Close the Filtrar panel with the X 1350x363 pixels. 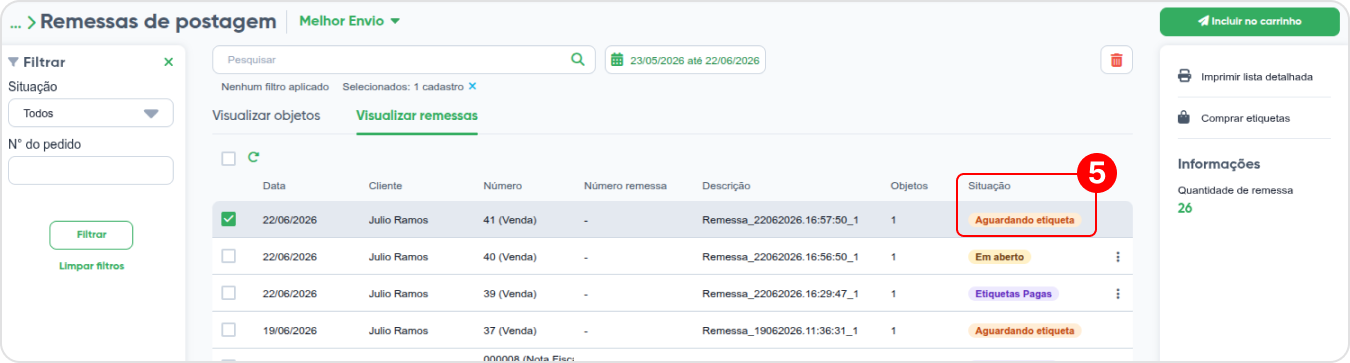click(x=168, y=62)
